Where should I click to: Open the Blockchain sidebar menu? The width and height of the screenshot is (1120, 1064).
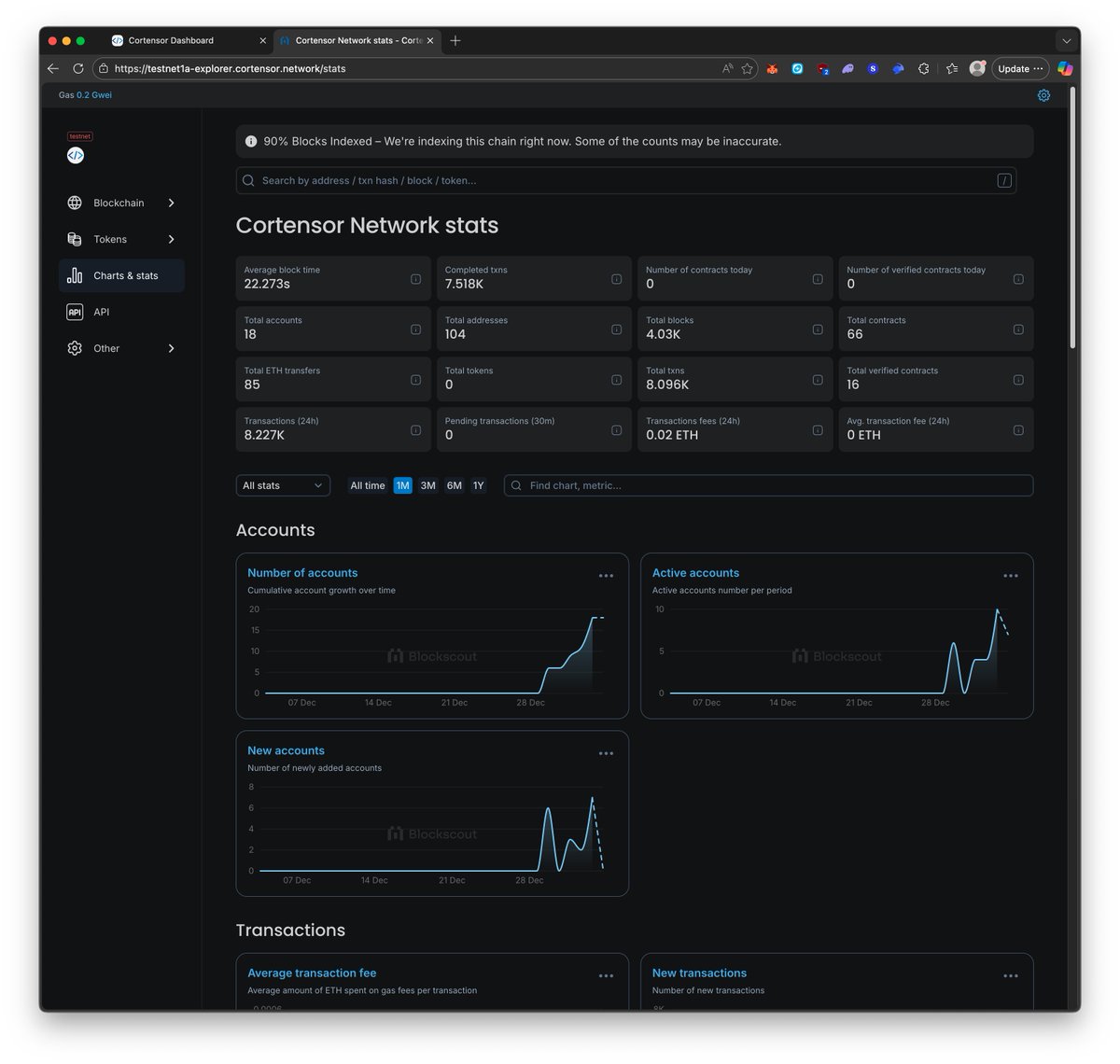121,203
